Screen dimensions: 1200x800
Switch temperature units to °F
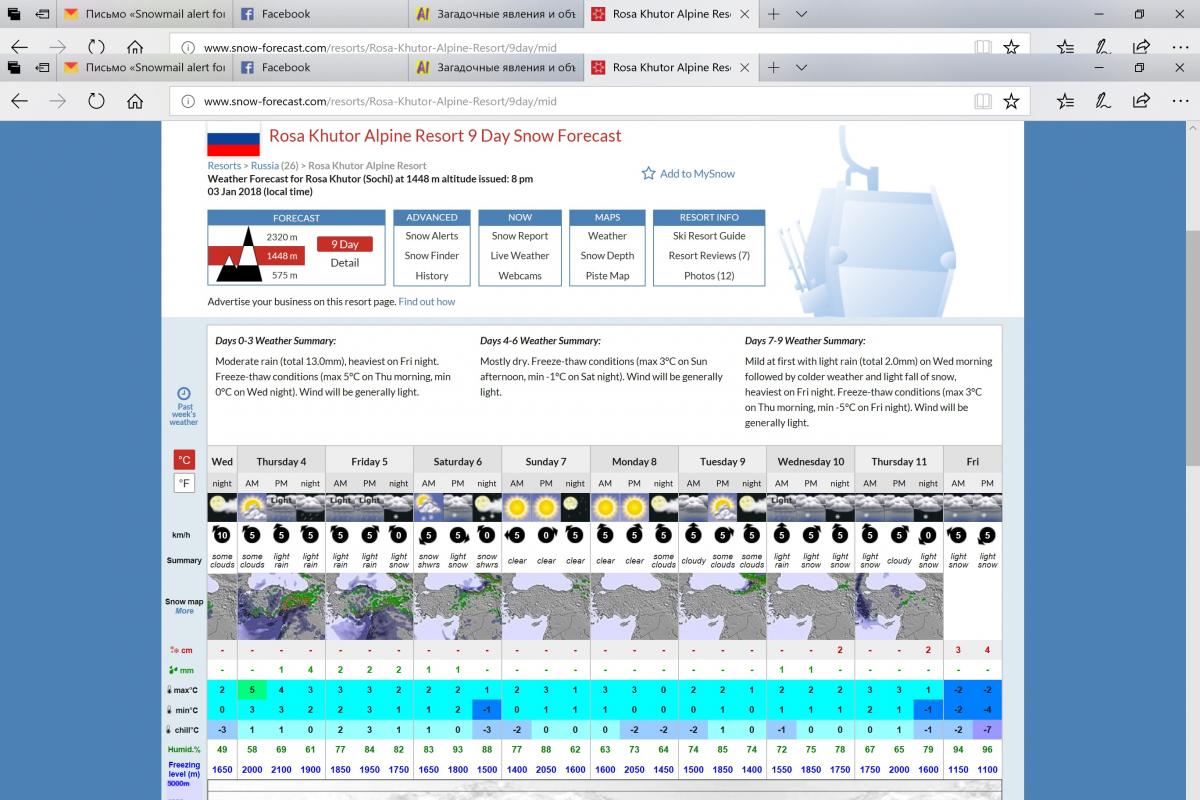184,484
